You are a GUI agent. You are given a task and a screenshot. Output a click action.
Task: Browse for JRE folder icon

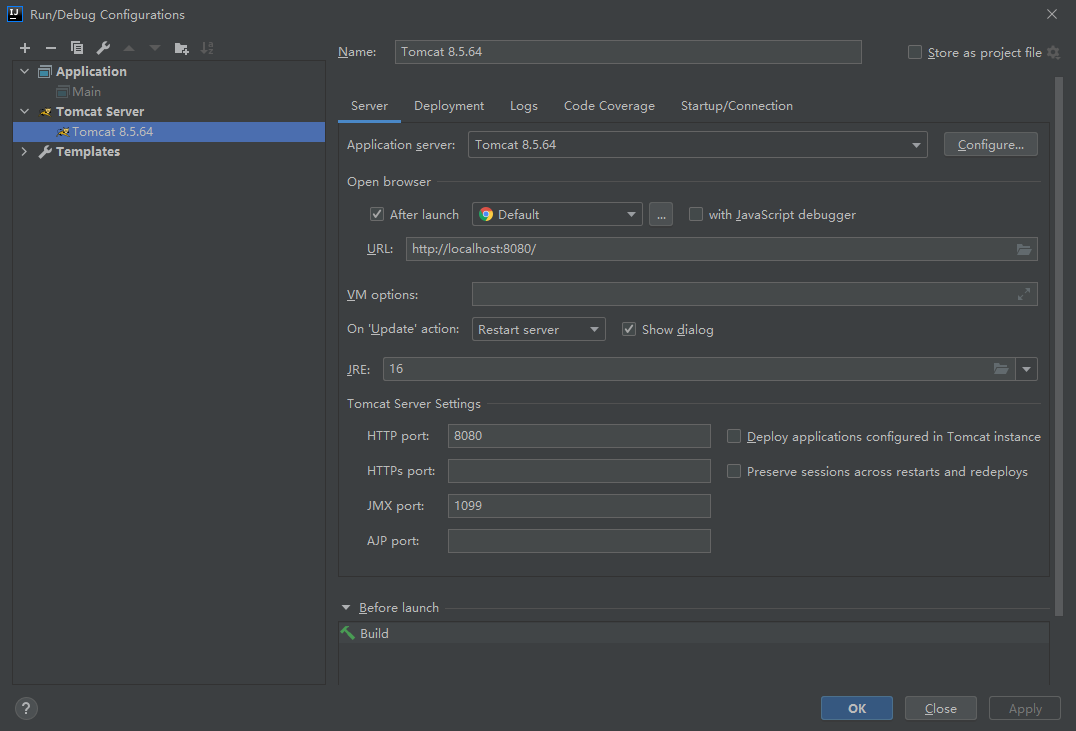1001,369
